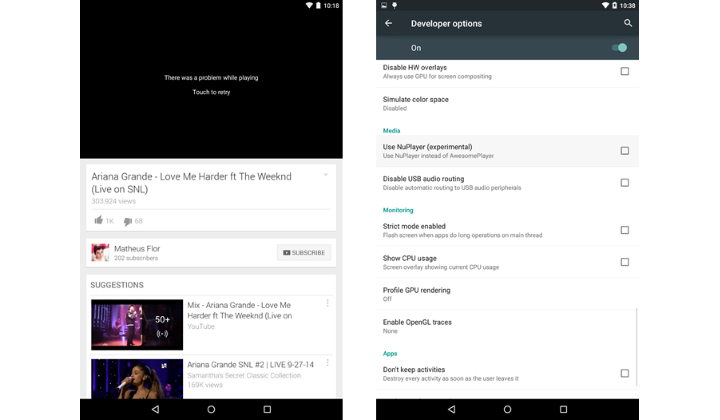This screenshot has height=420, width=720.
Task: Dislike the video with thumbs down icon
Action: point(128,221)
